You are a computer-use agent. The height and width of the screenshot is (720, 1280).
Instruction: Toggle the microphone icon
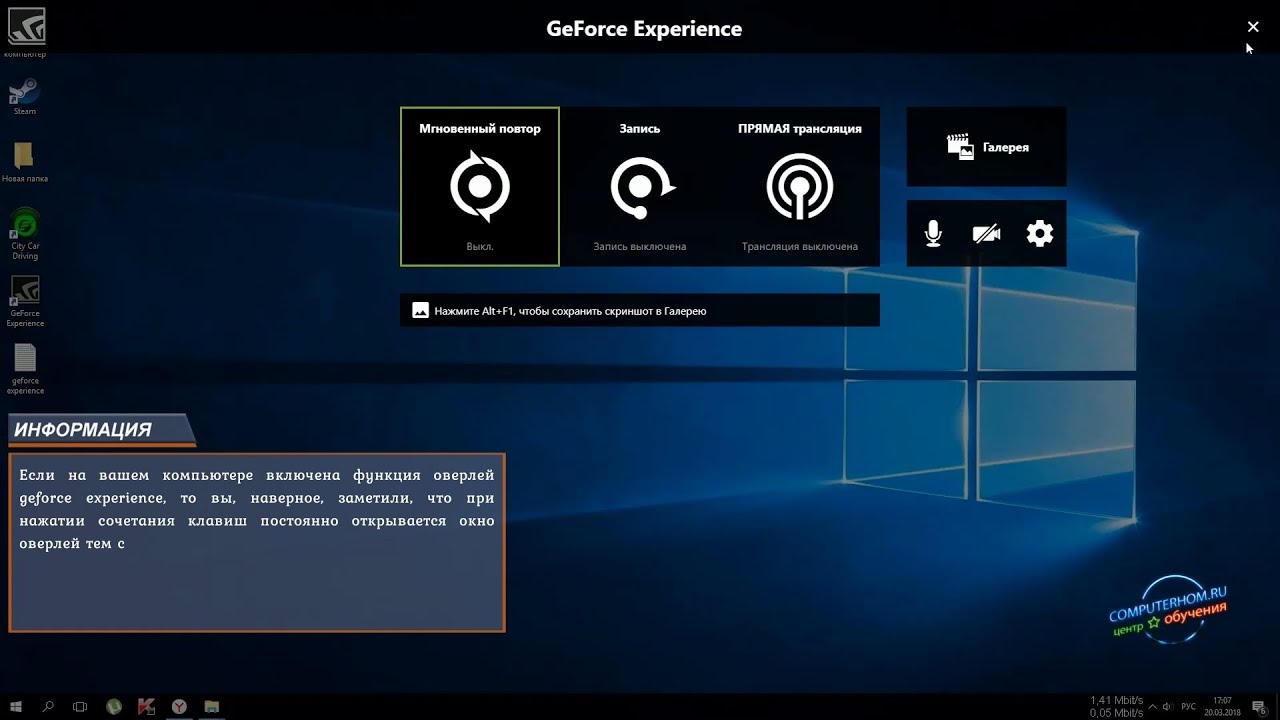point(933,234)
